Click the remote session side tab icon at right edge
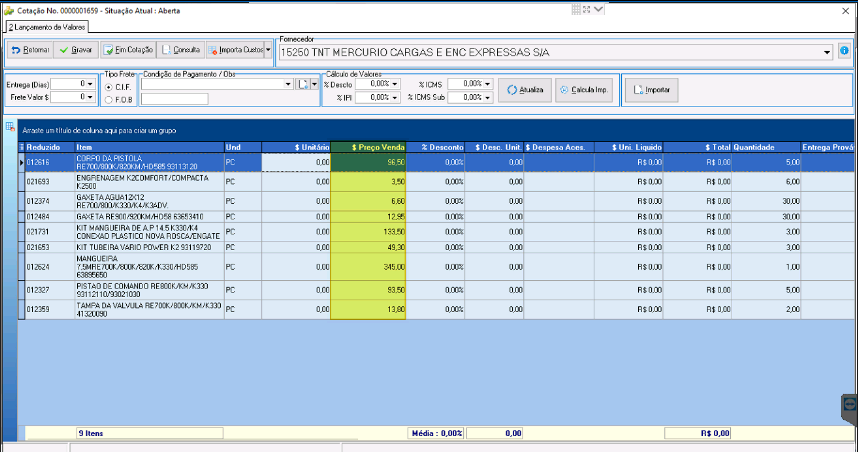 [x=850, y=405]
